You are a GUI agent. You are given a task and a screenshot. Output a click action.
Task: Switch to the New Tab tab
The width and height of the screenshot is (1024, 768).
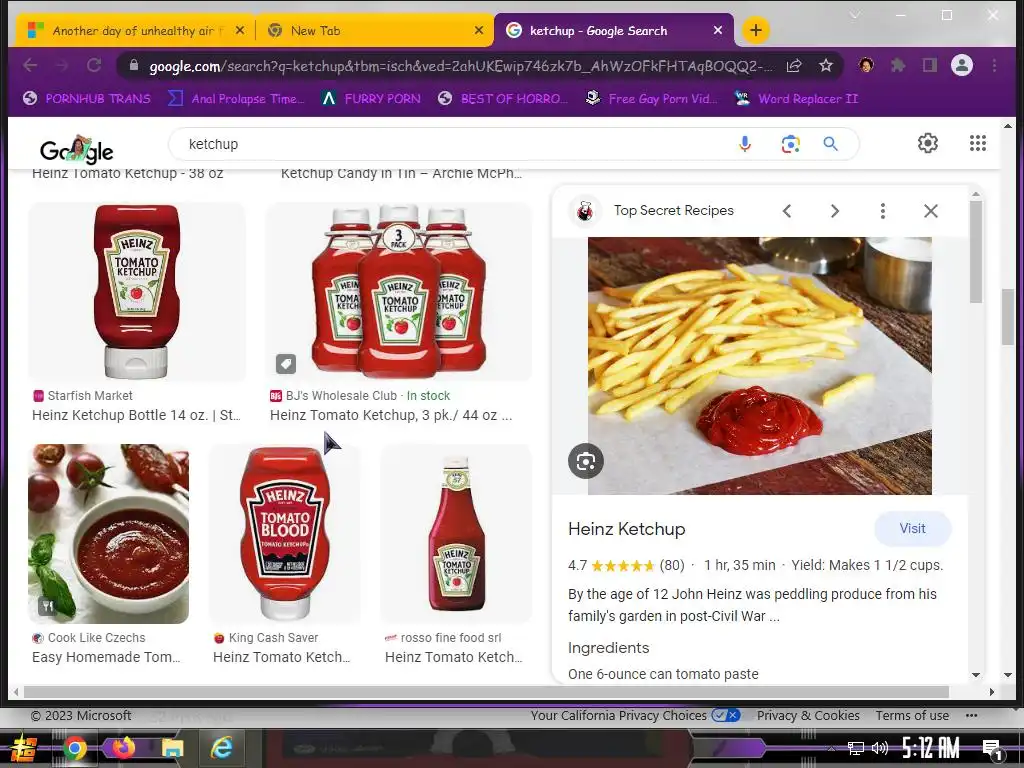(x=373, y=31)
